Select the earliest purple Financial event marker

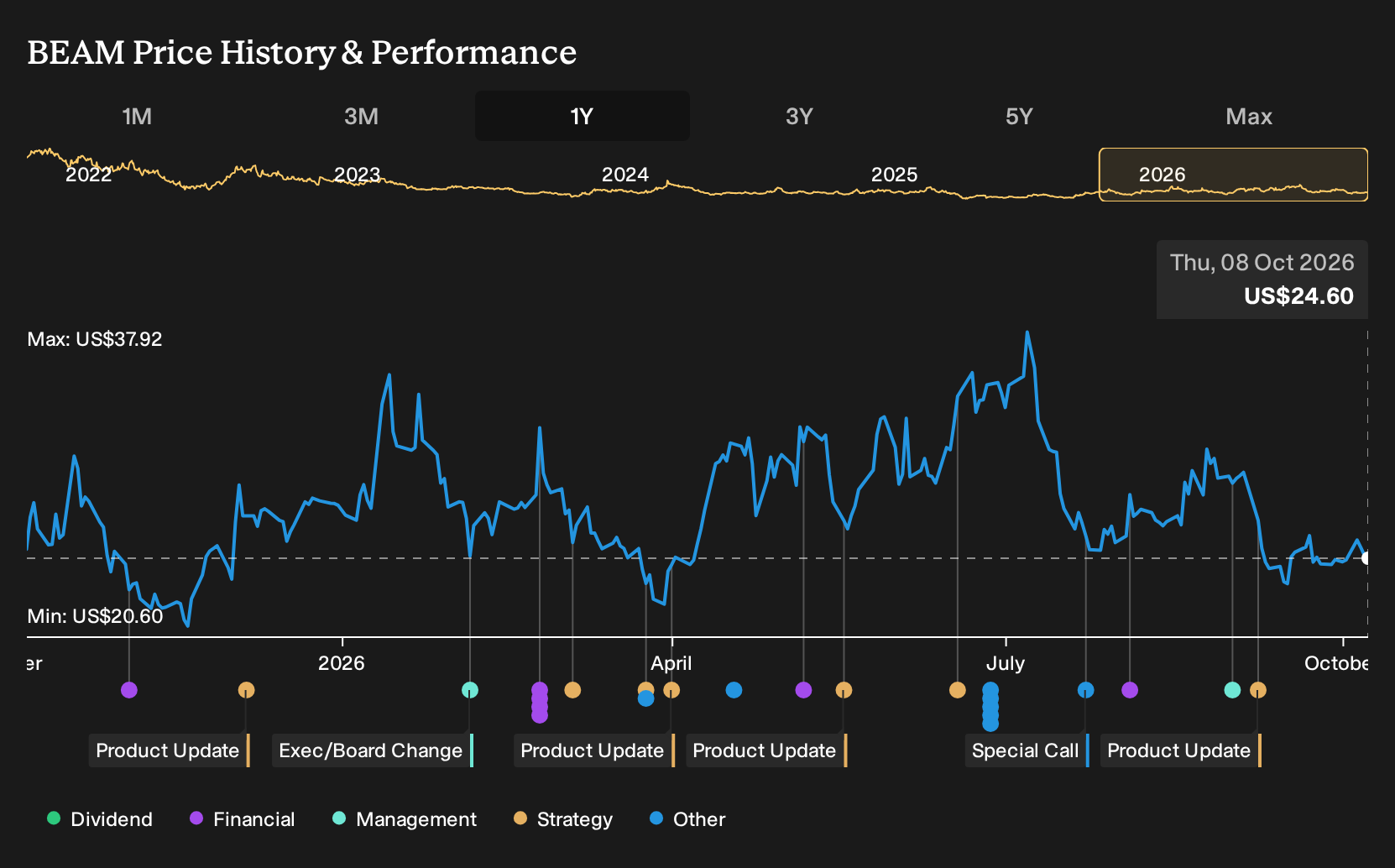[x=129, y=690]
